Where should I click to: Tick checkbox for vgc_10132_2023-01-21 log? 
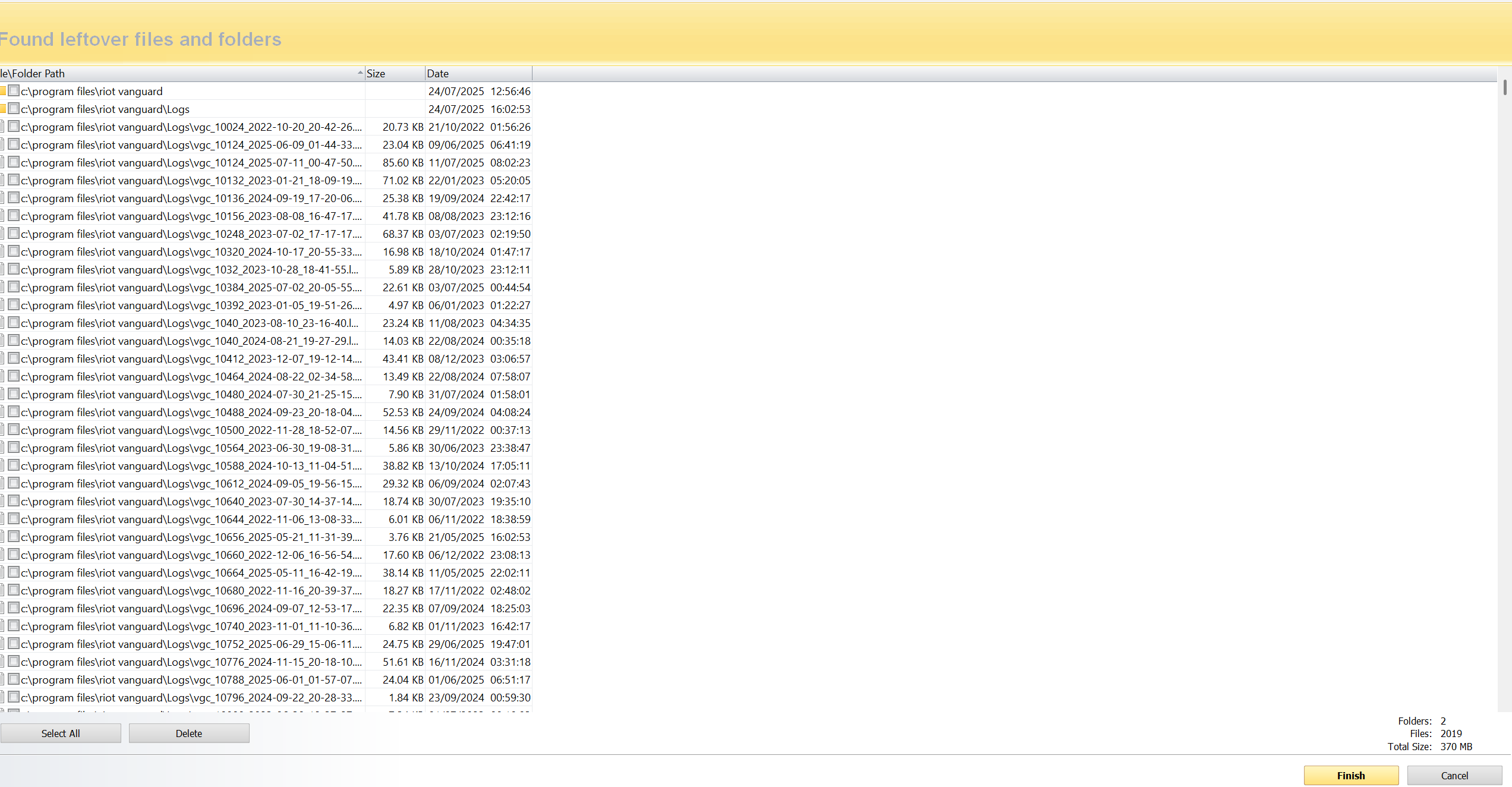coord(14,180)
